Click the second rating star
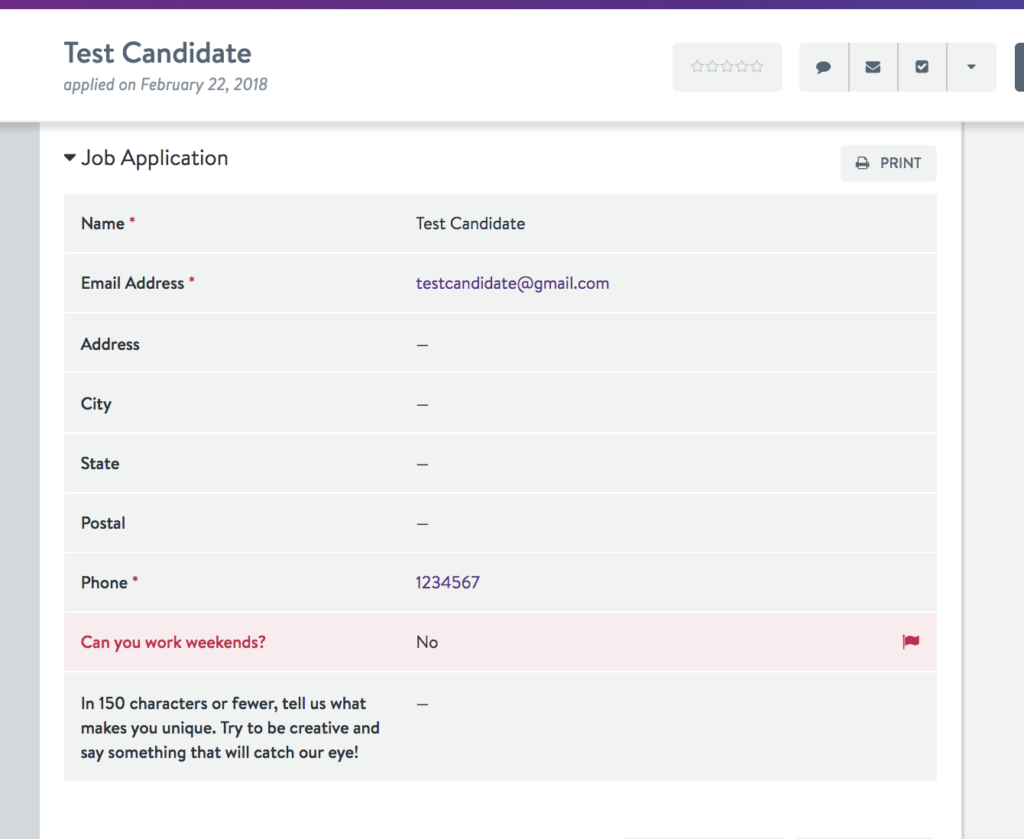The width and height of the screenshot is (1024, 839). [712, 67]
